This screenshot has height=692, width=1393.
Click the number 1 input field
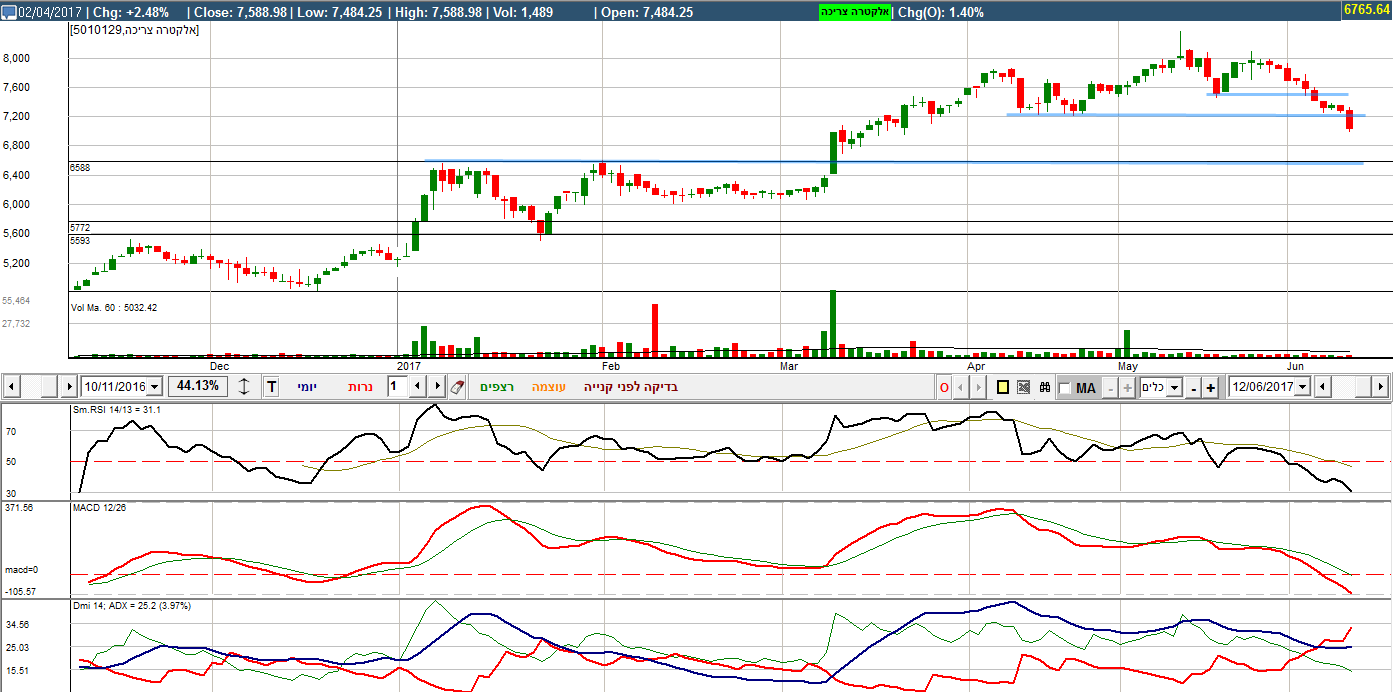397,387
